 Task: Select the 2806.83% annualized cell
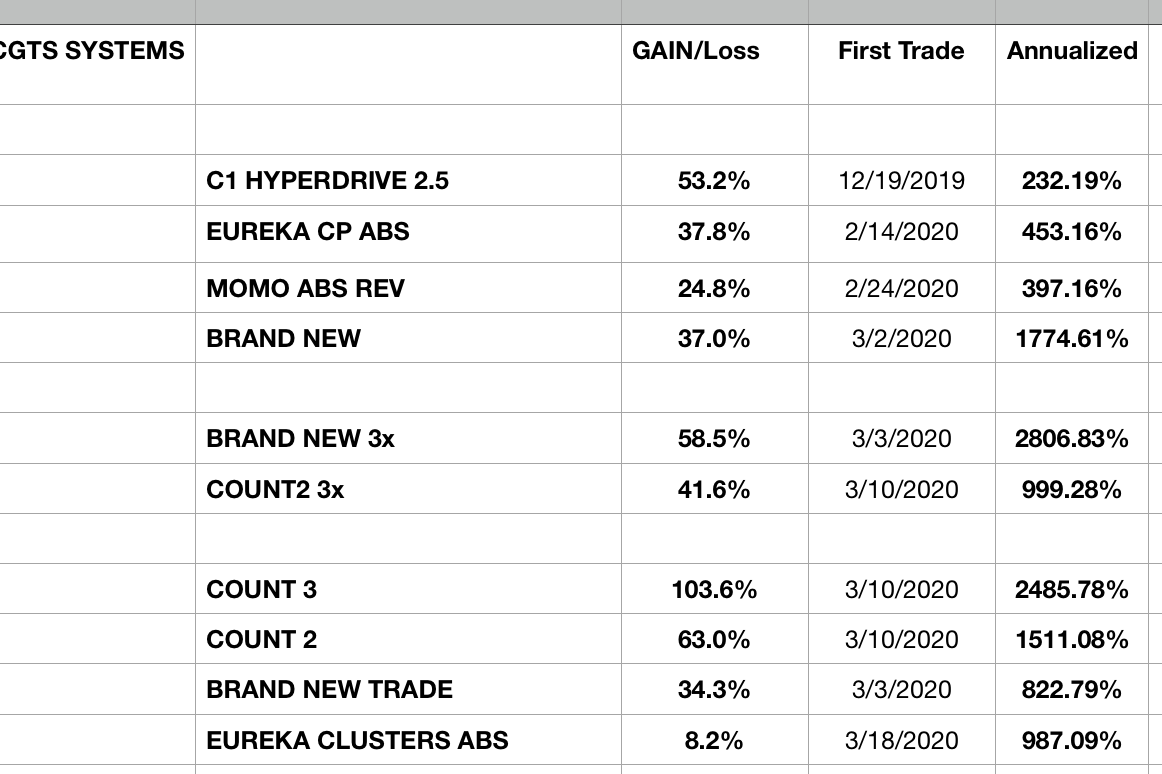1072,439
